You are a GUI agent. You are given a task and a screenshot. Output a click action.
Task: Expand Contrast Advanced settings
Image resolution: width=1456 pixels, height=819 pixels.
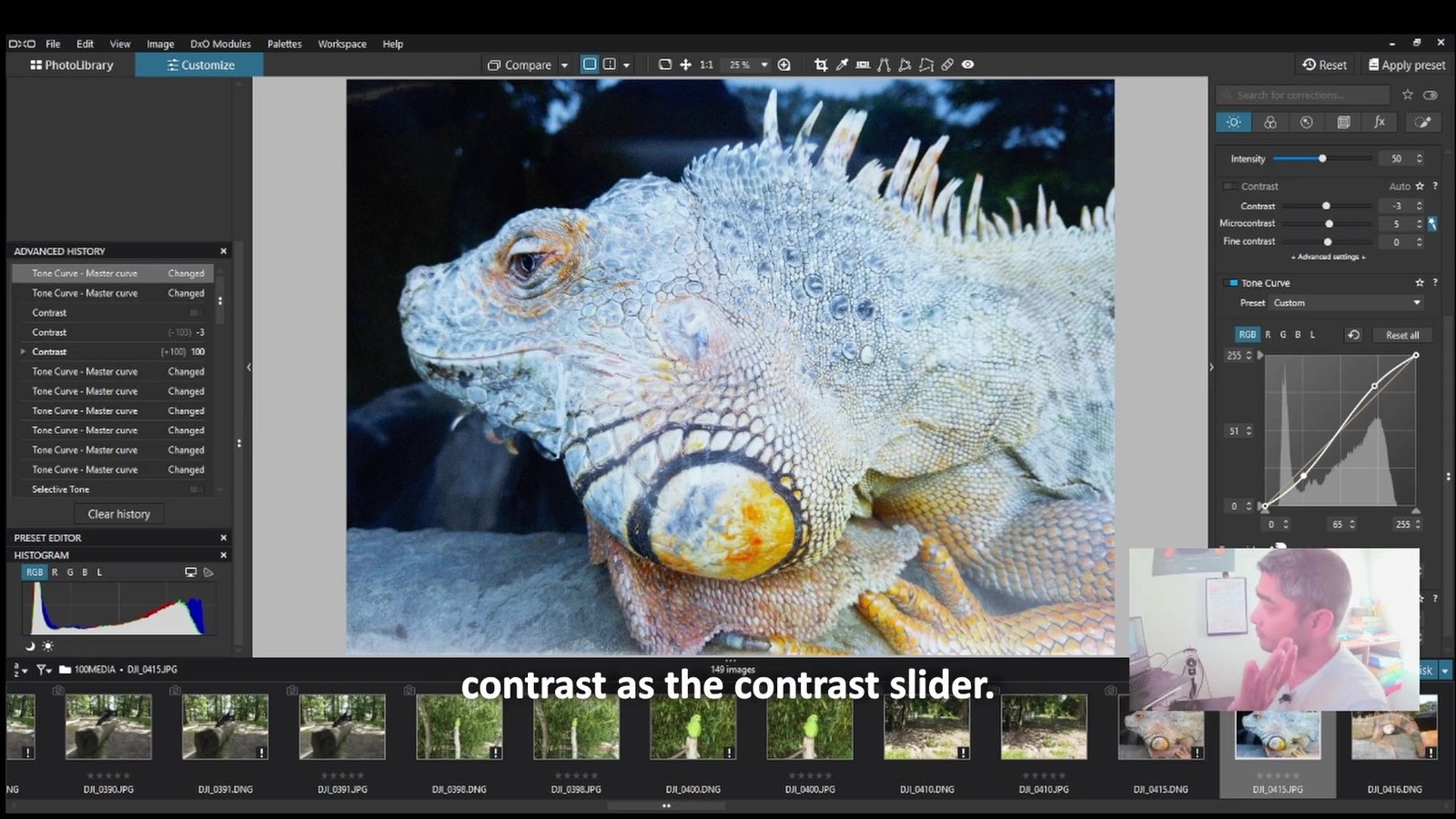point(1328,258)
